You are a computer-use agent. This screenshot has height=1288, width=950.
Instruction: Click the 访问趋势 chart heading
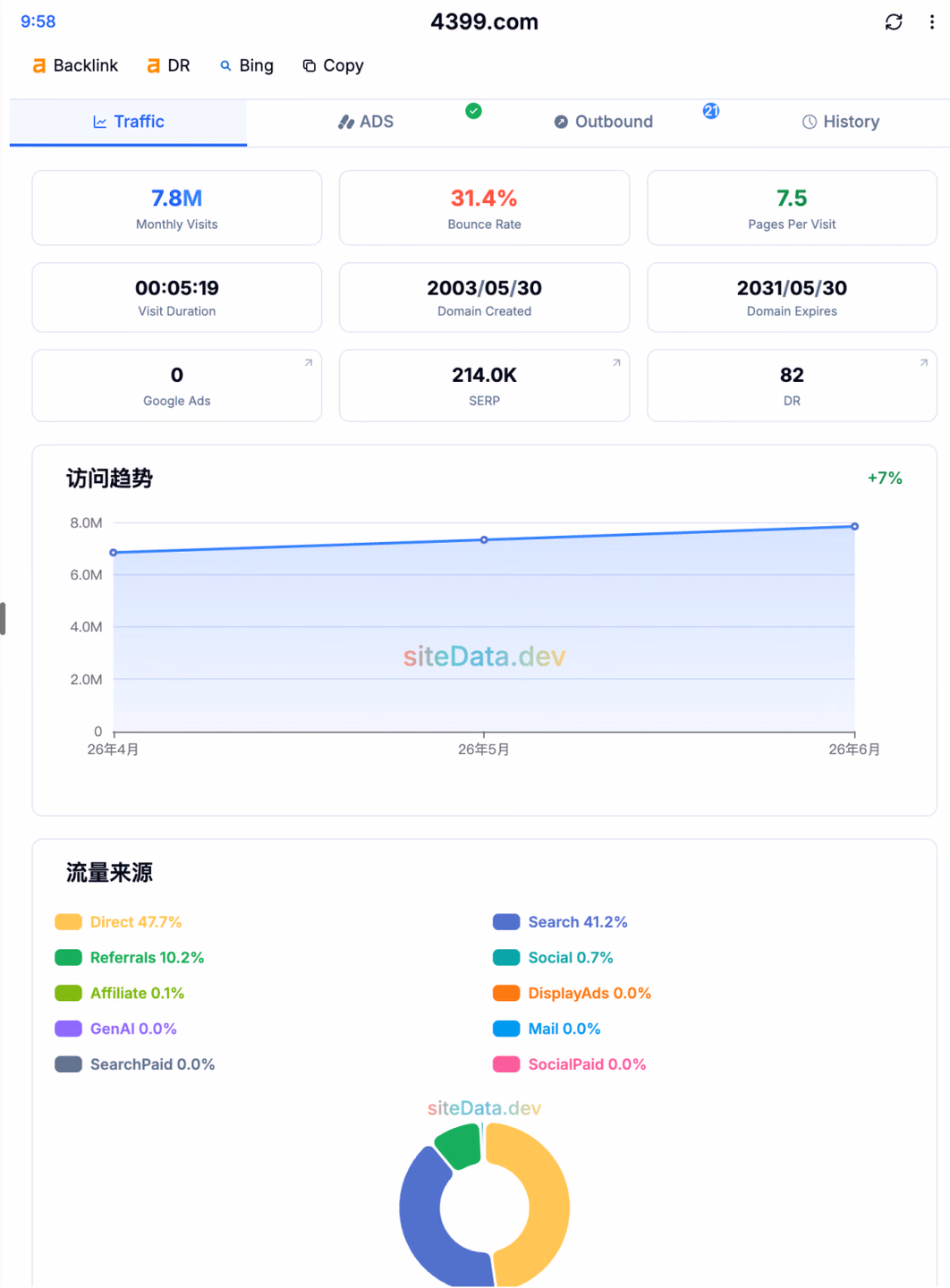(x=109, y=479)
